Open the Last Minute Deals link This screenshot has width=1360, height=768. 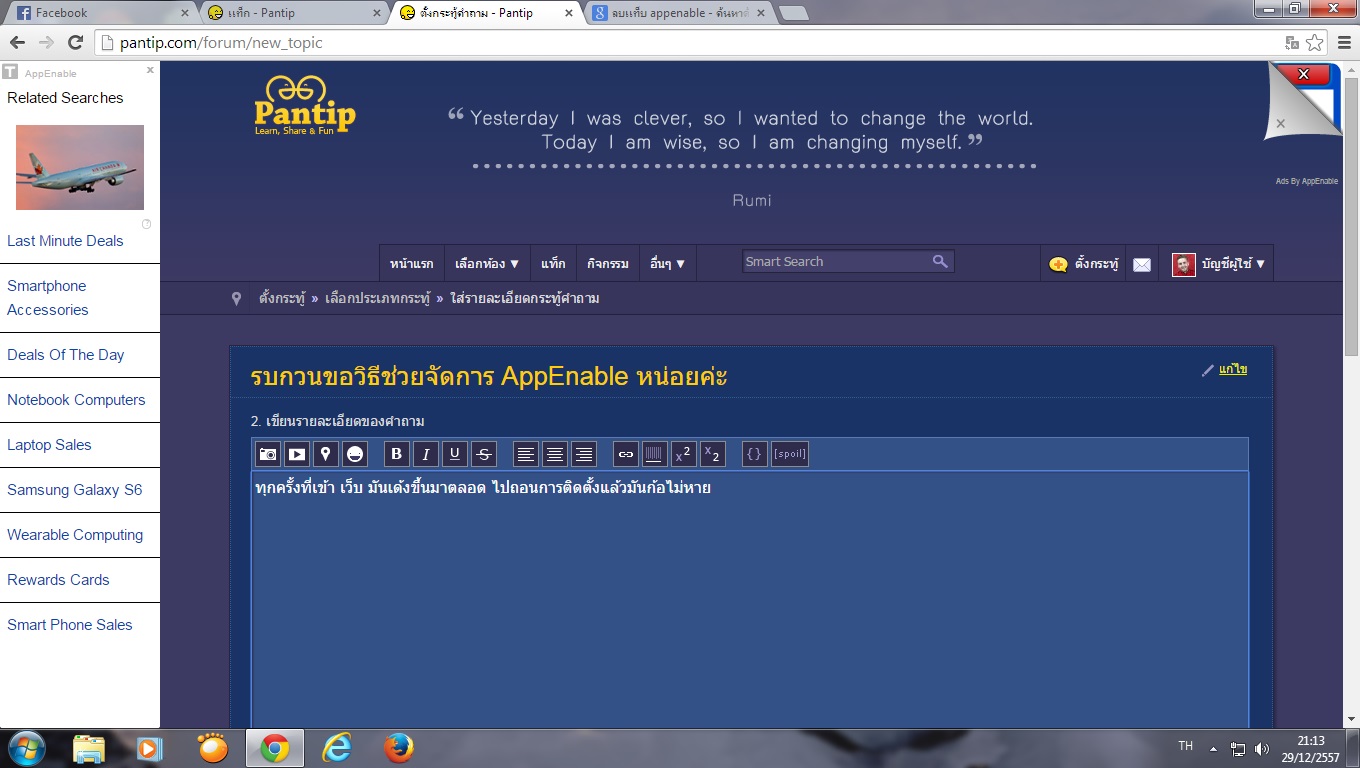pyautogui.click(x=65, y=241)
